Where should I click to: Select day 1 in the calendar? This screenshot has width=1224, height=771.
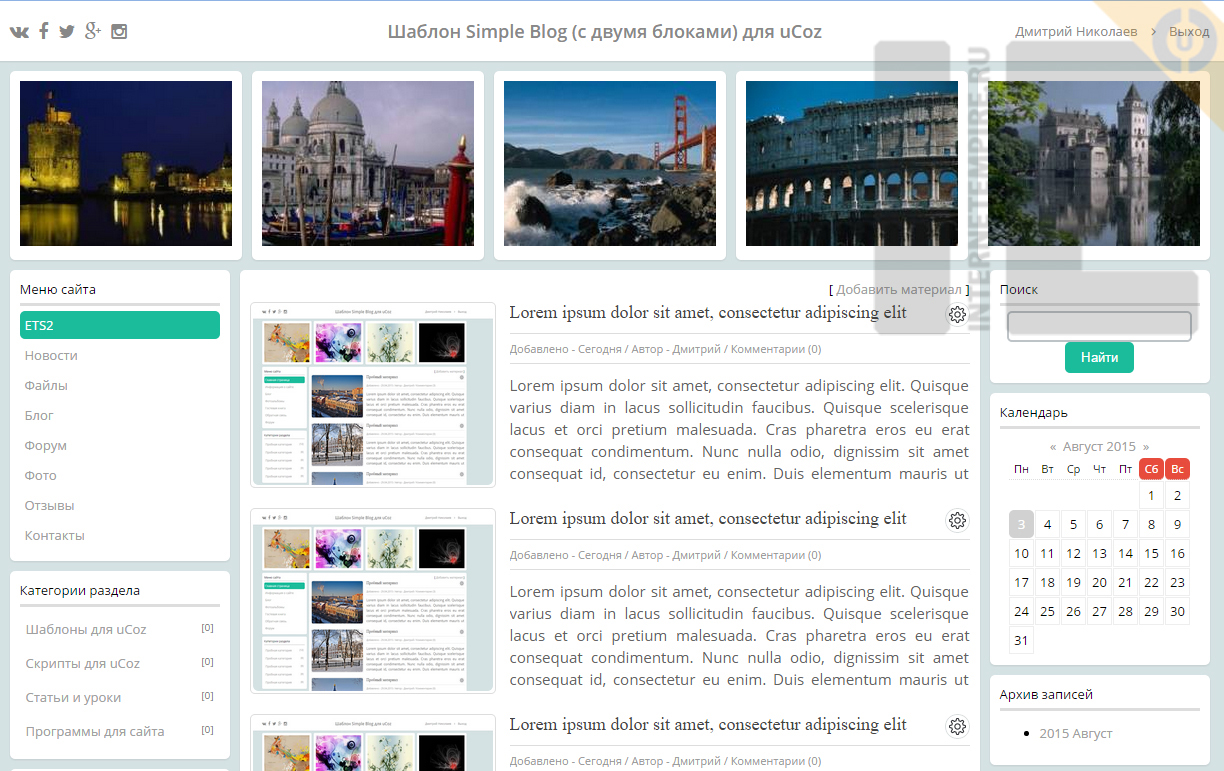pos(1151,495)
